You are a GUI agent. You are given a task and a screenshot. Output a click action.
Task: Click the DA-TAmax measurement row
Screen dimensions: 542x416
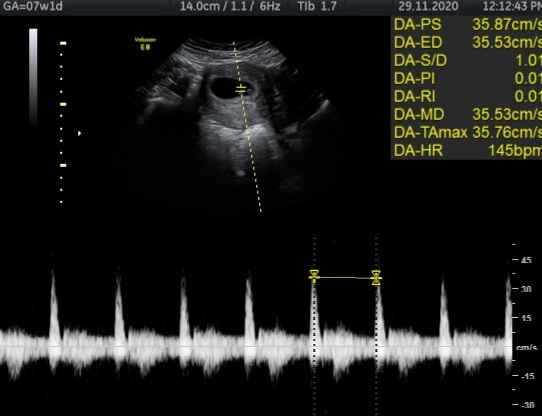468,132
